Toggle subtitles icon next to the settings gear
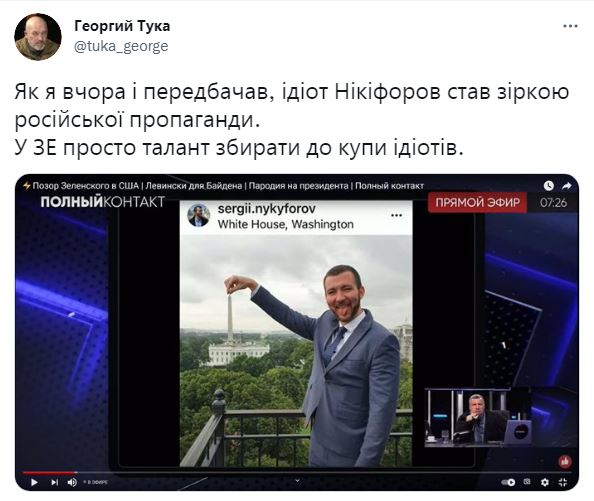Viewport: 594px width, 501px height. point(527,482)
